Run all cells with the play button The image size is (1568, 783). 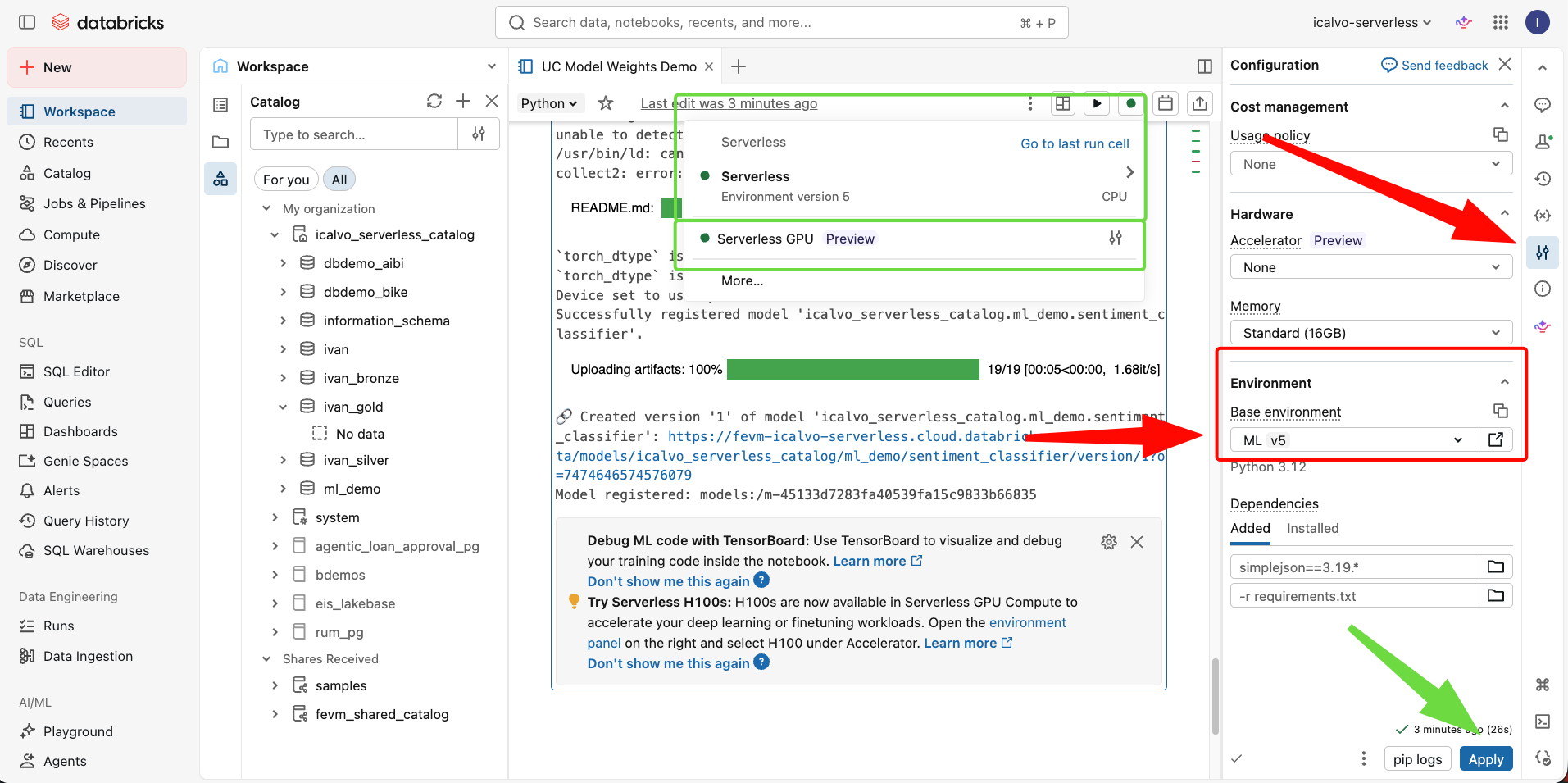click(1097, 103)
